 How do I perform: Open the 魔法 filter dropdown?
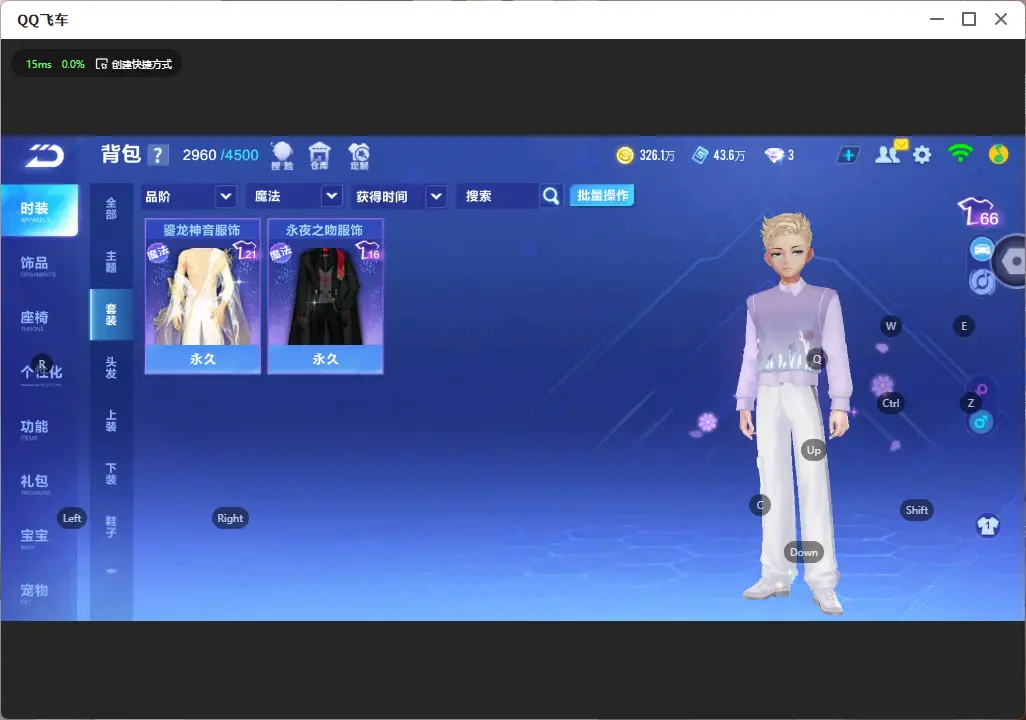(294, 196)
